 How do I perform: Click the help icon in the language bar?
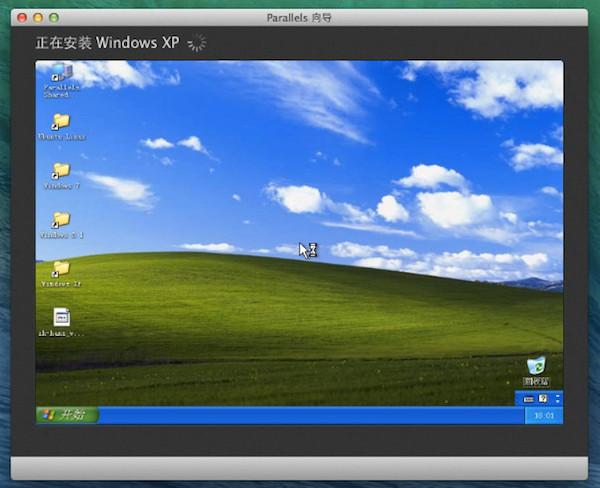coord(543,399)
